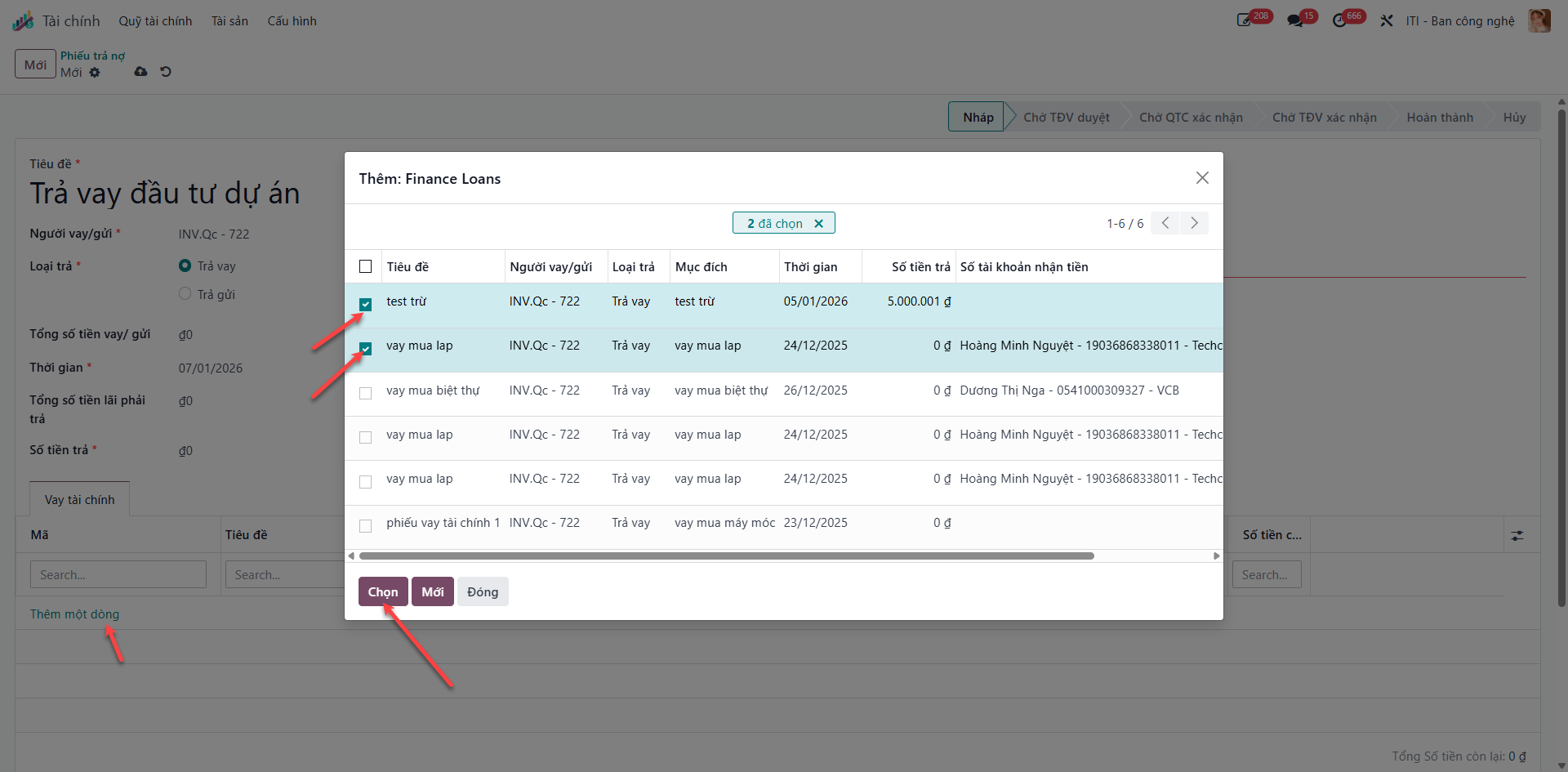Open the Quỹ tài chính menu
Image resolution: width=1568 pixels, height=772 pixels.
click(x=155, y=21)
